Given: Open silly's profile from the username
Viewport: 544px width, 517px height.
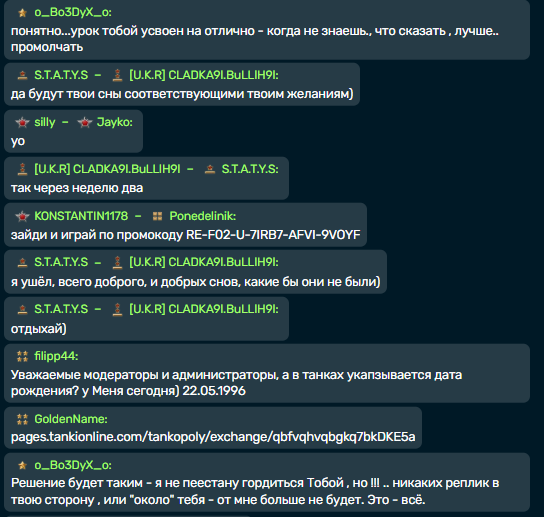Looking at the screenshot, I should tap(45, 122).
